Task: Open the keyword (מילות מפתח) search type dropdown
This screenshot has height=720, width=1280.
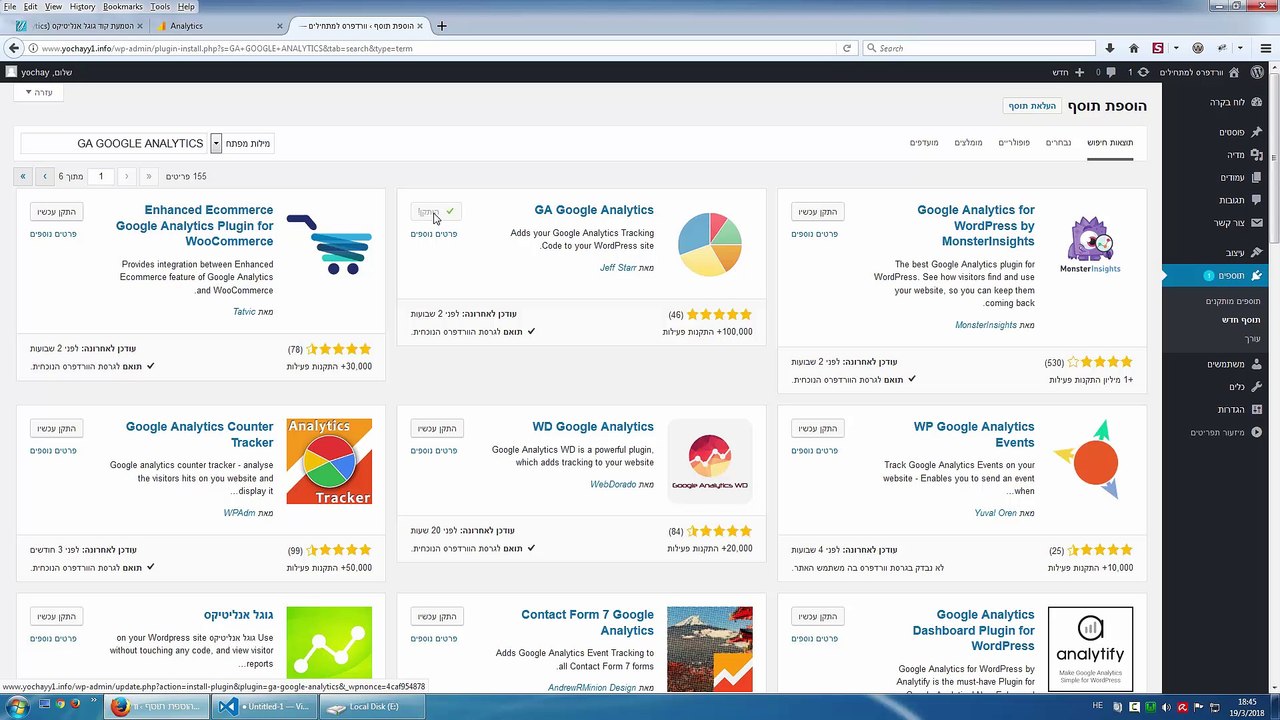Action: (x=215, y=144)
